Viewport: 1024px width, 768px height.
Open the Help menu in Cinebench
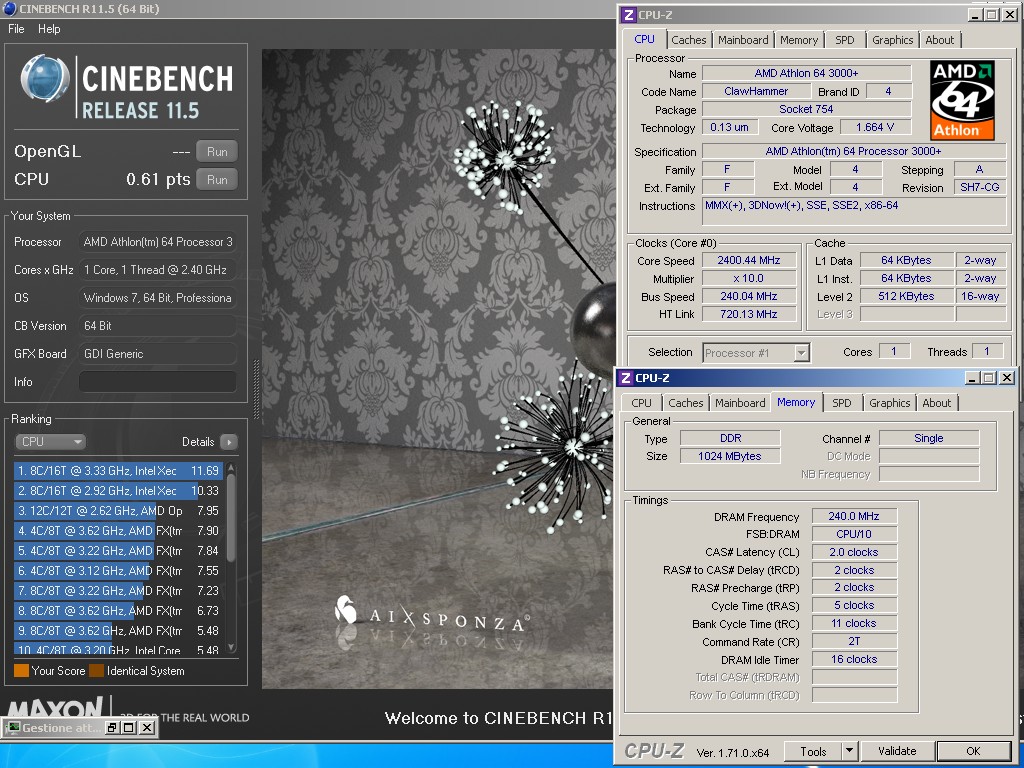(49, 29)
